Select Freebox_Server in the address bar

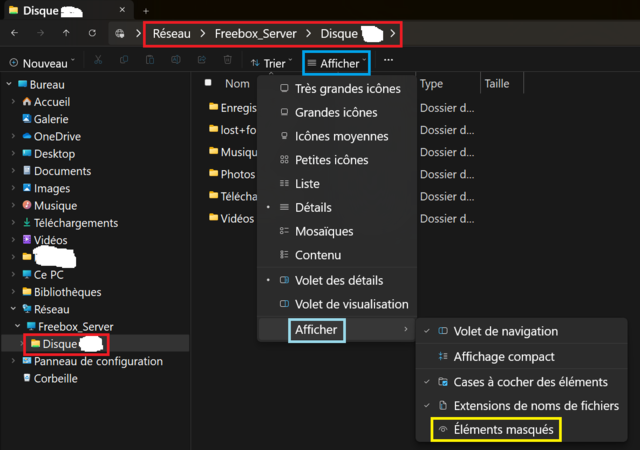click(x=256, y=33)
